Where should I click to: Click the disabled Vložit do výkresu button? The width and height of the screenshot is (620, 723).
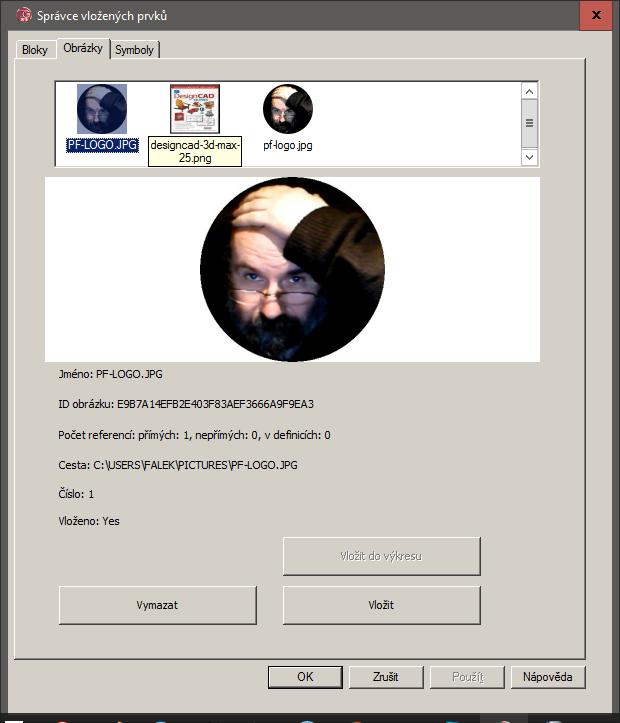click(382, 556)
